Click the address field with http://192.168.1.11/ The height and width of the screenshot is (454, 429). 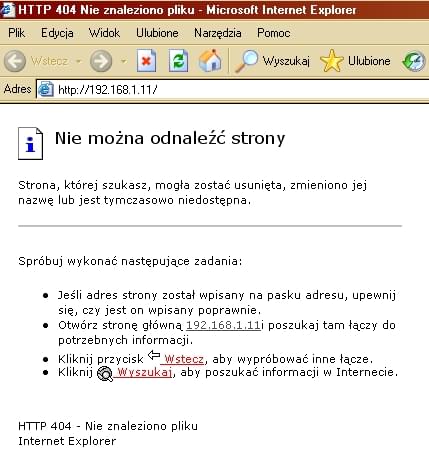click(x=233, y=90)
